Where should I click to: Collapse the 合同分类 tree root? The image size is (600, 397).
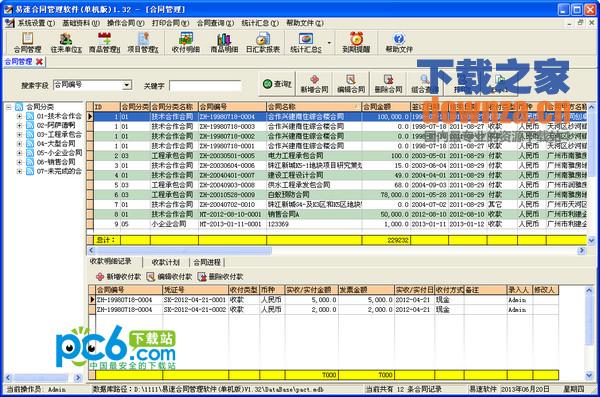pos(8,107)
